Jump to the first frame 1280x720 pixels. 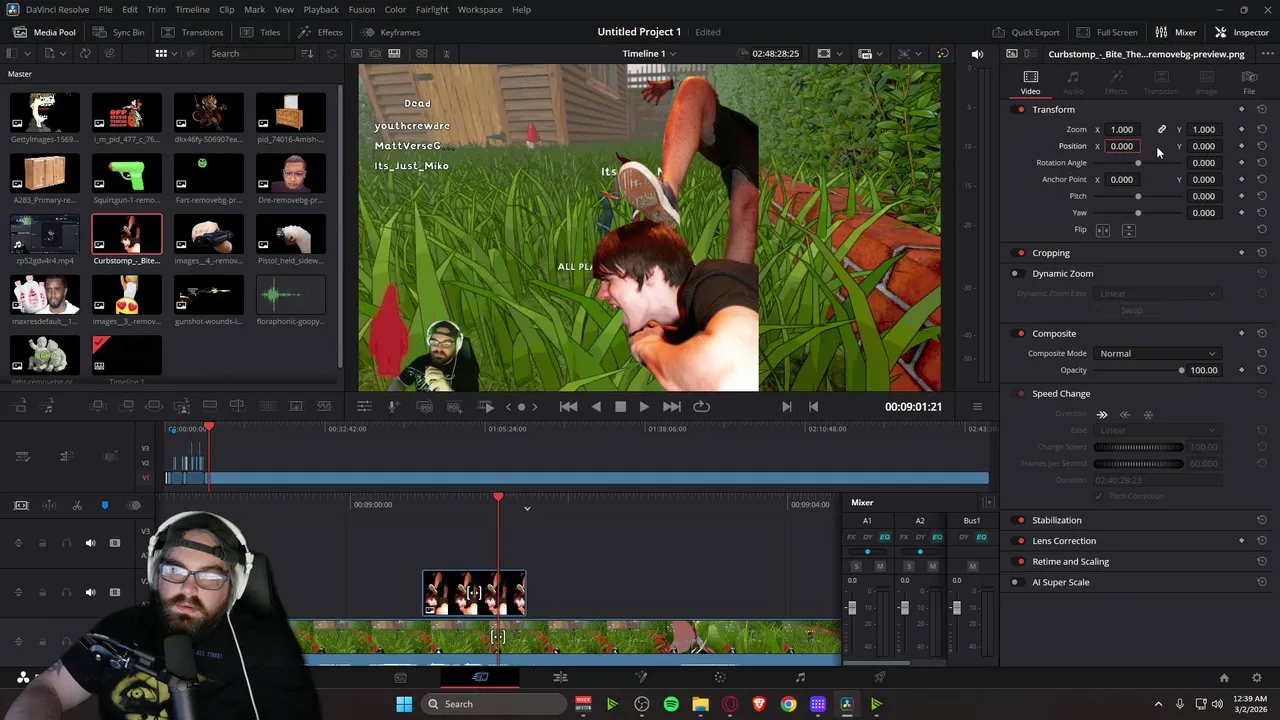pyautogui.click(x=568, y=406)
